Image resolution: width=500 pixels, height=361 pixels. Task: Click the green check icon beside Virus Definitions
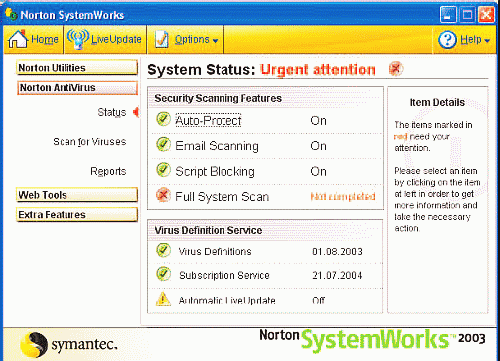point(163,250)
